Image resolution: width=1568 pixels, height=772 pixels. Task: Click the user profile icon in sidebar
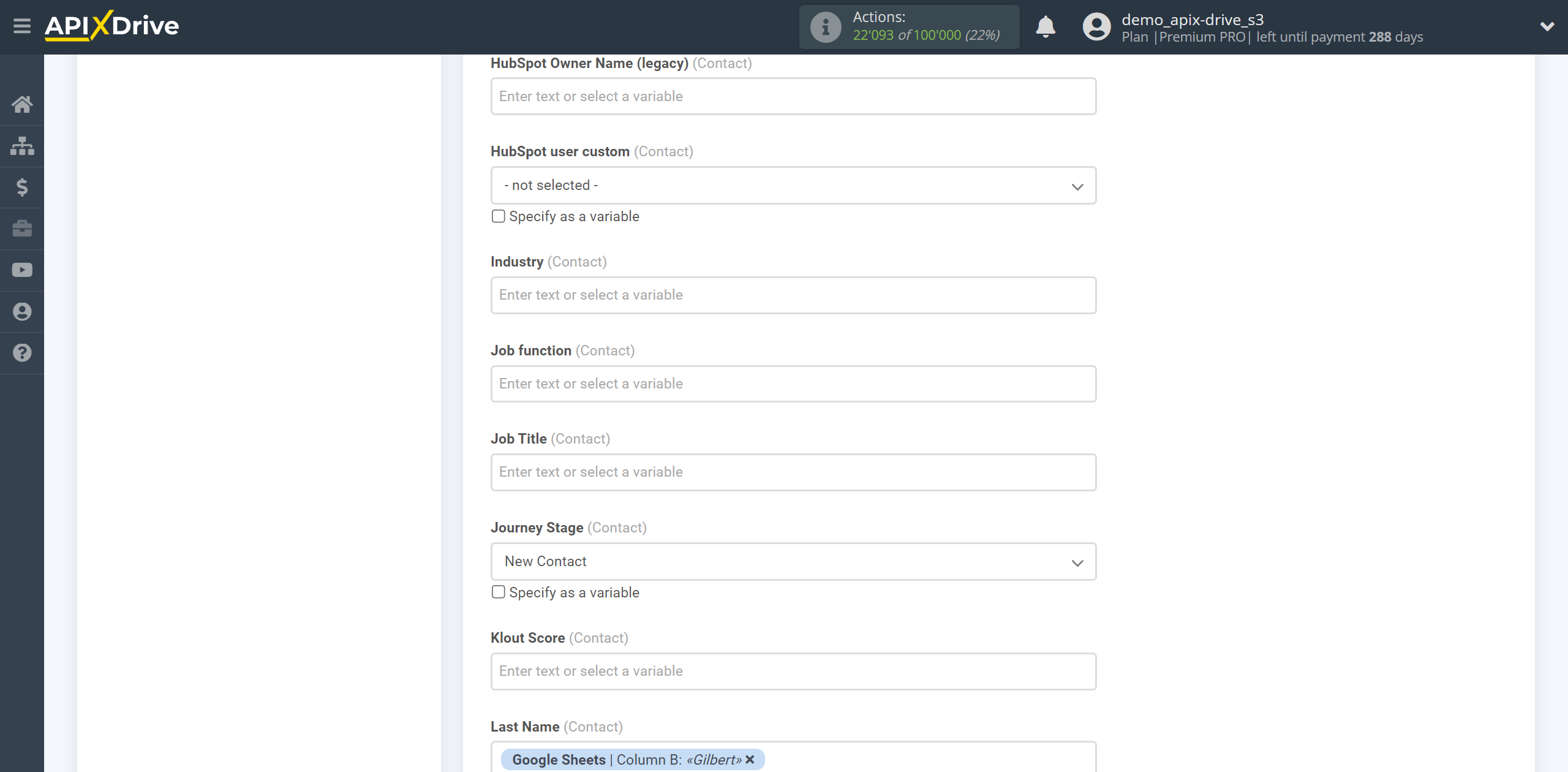[x=22, y=311]
